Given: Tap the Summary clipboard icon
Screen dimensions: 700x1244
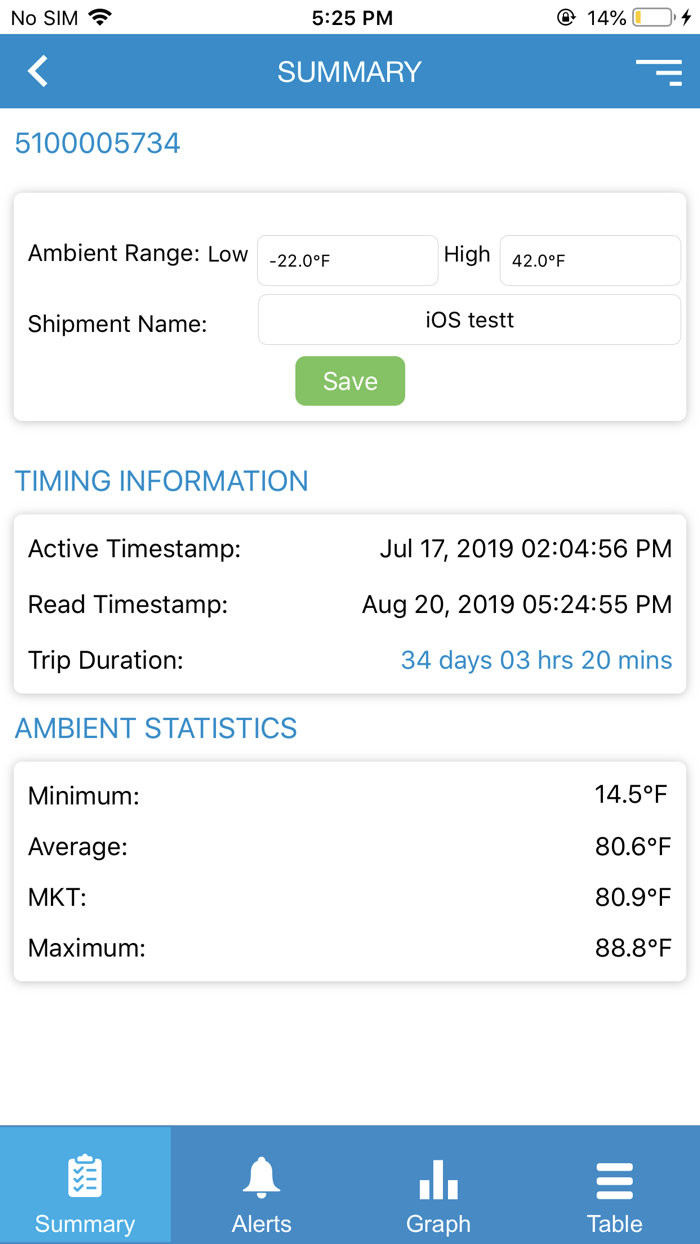Looking at the screenshot, I should [x=85, y=1177].
